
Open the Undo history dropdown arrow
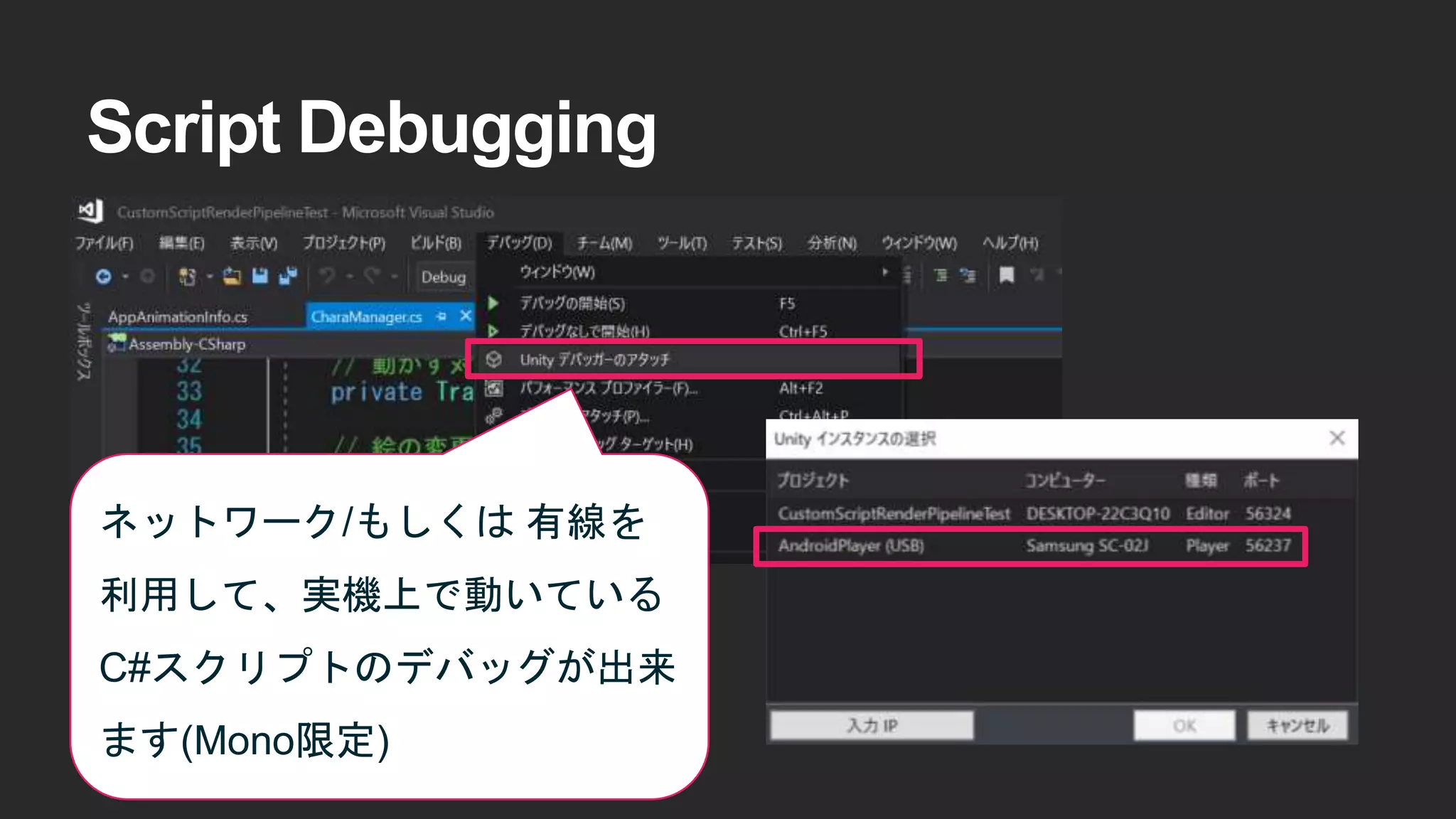(350, 277)
